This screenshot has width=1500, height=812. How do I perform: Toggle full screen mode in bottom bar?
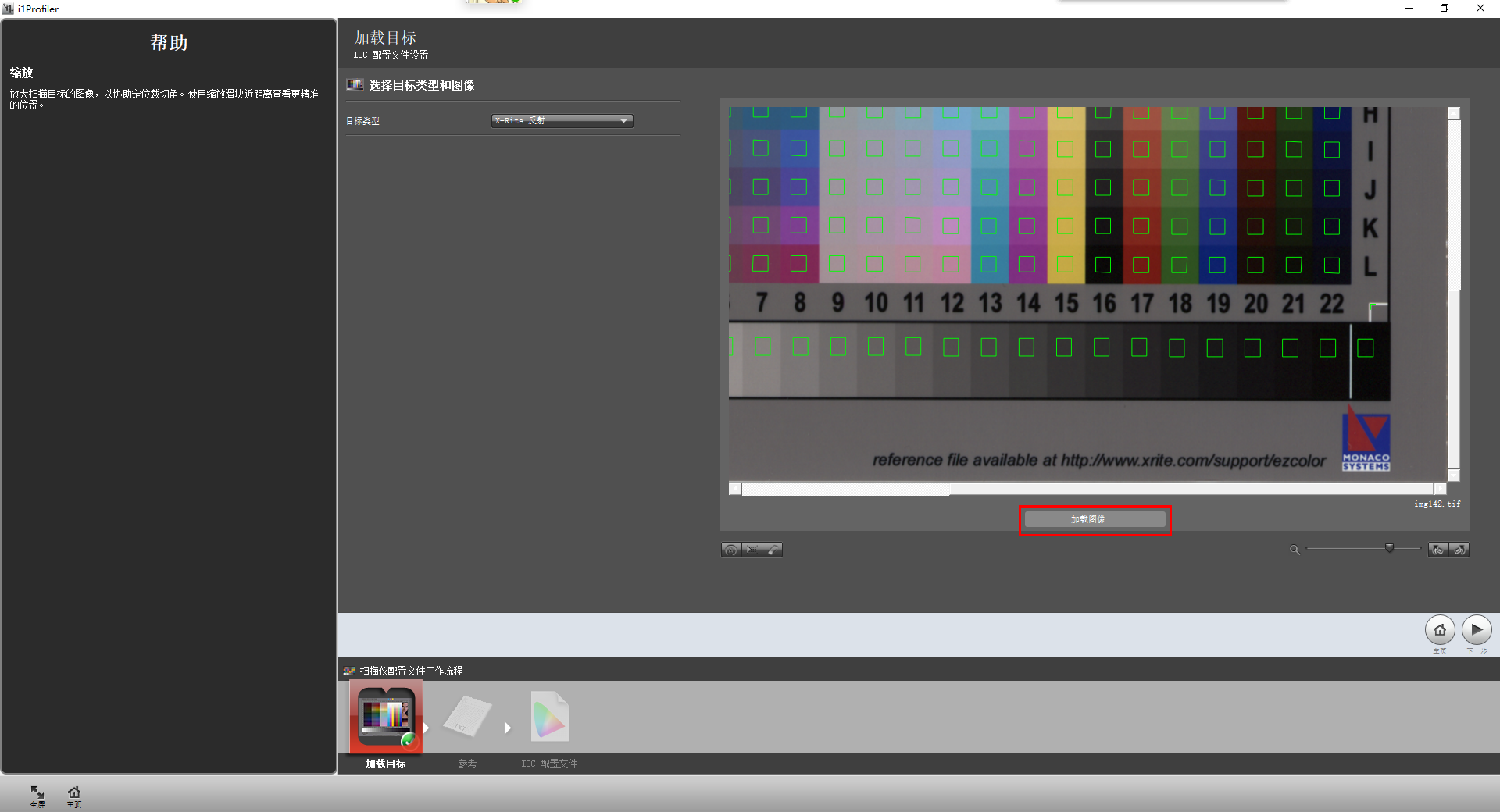coord(37,795)
